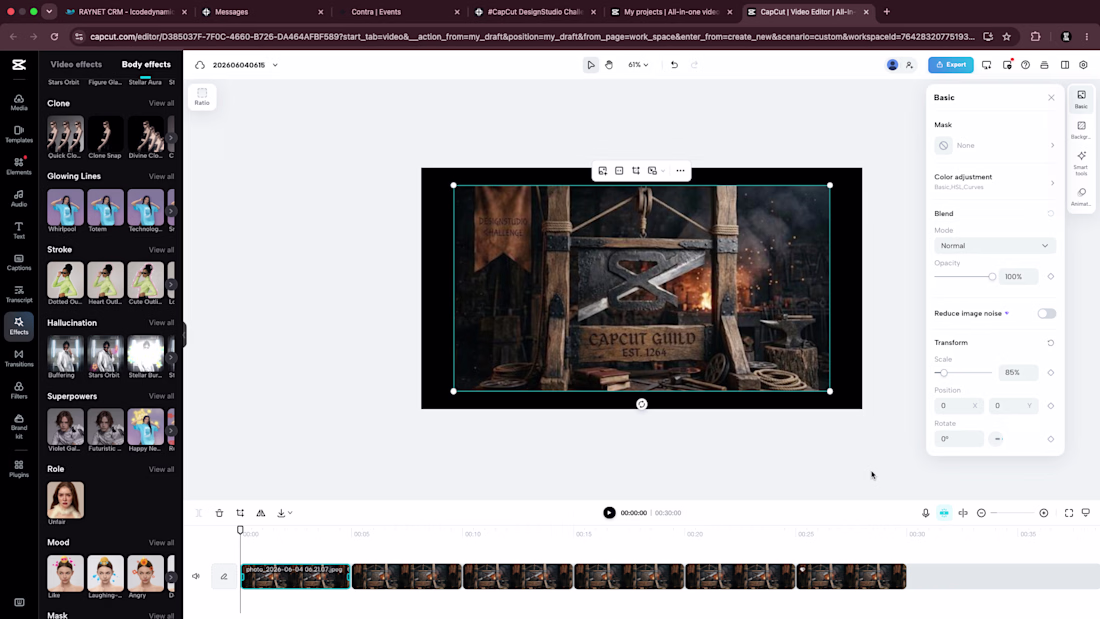The width and height of the screenshot is (1100, 619).
Task: Open Chrome tab list dropdown
Action: (x=49, y=11)
